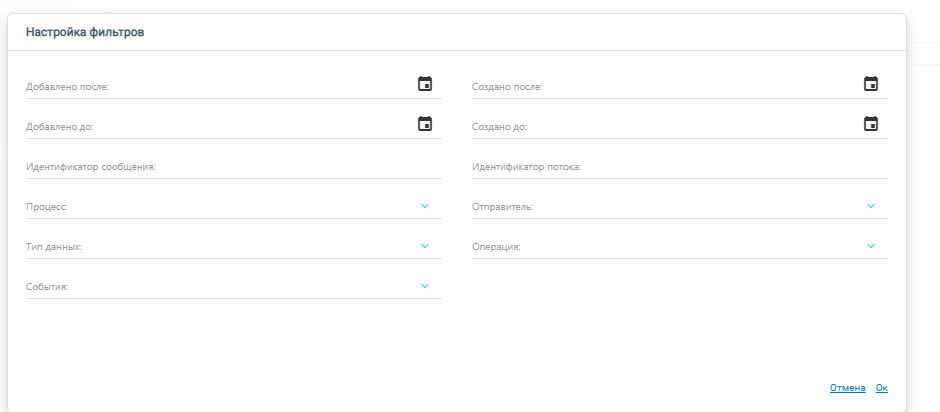Open calendar picker for Добавлено до
Viewport: 940px width, 412px height.
425,124
